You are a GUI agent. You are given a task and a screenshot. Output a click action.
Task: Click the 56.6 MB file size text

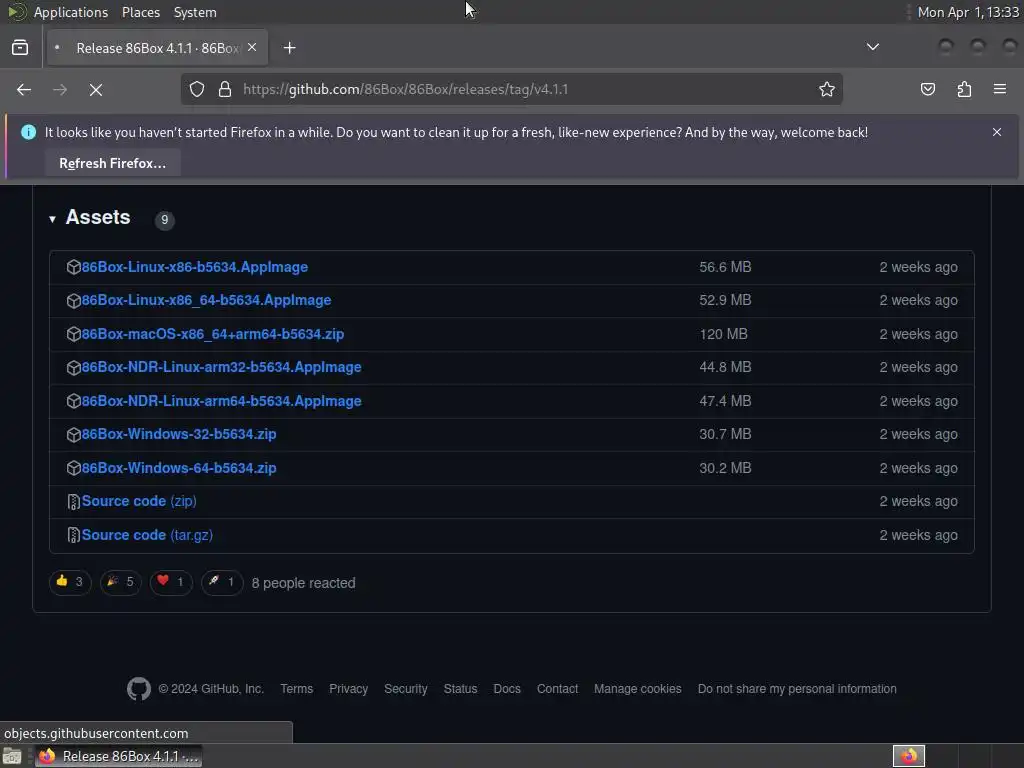click(x=725, y=267)
